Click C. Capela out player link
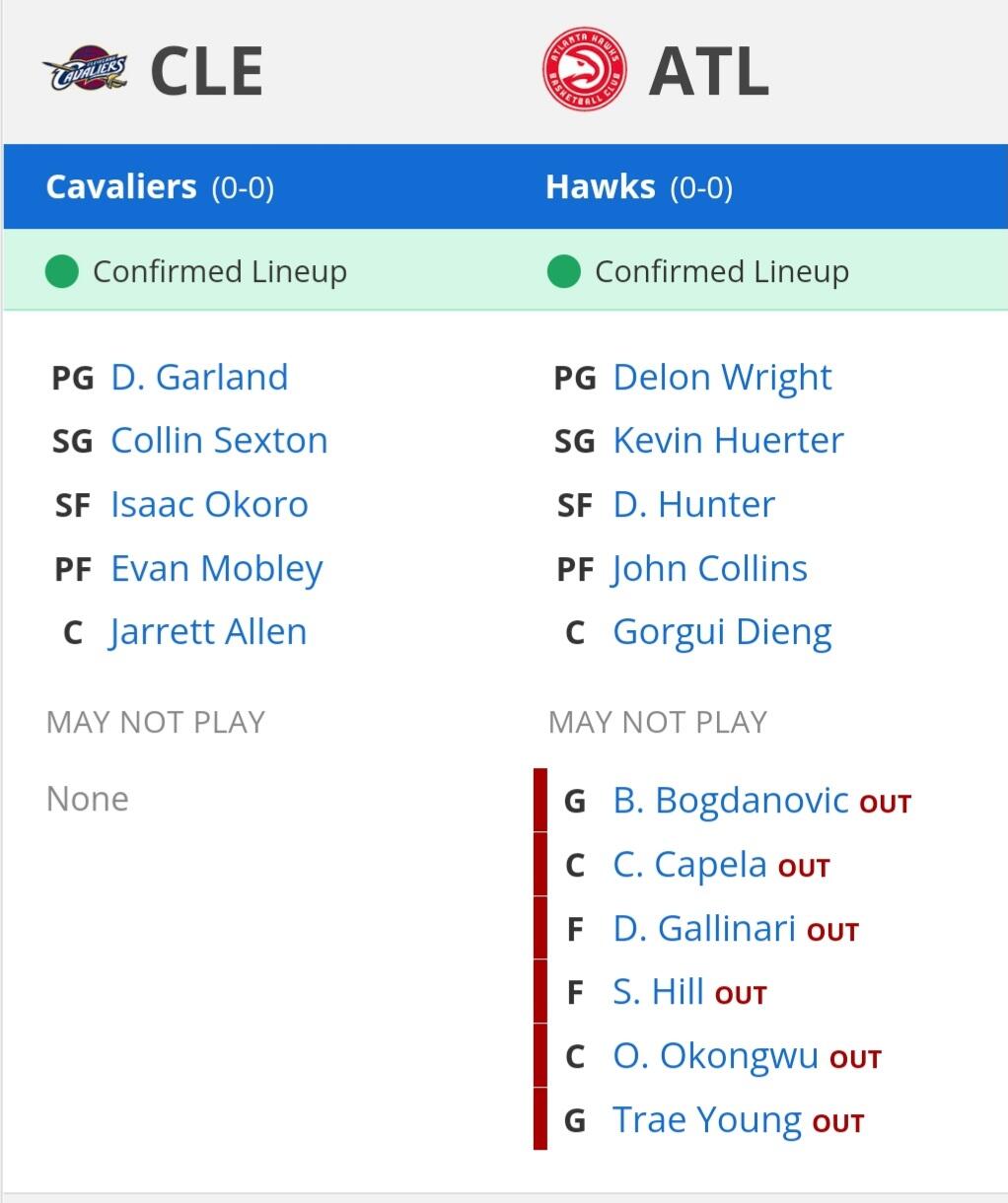The height and width of the screenshot is (1203, 1008). click(689, 865)
